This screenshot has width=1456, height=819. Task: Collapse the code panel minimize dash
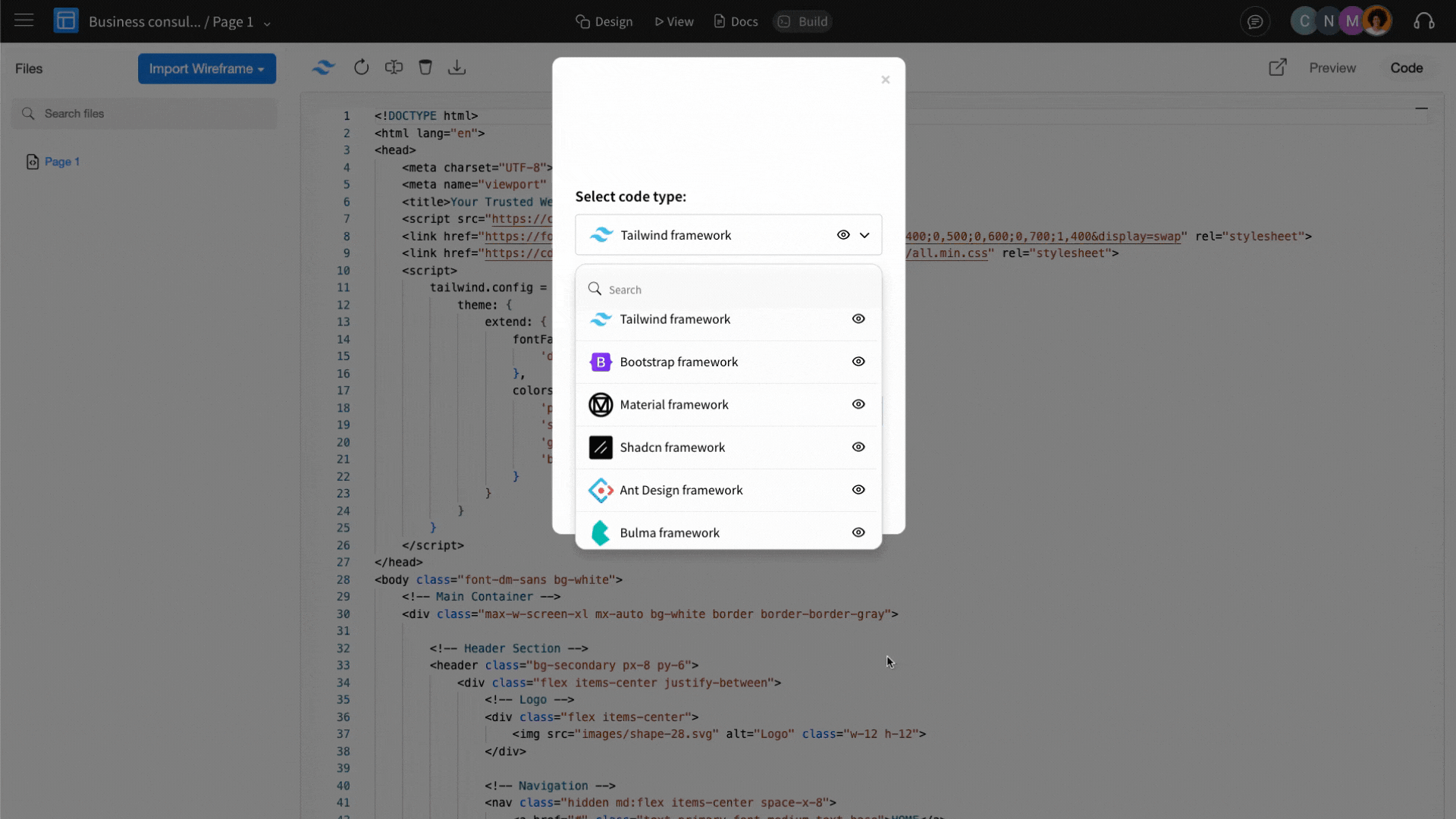point(1421,108)
